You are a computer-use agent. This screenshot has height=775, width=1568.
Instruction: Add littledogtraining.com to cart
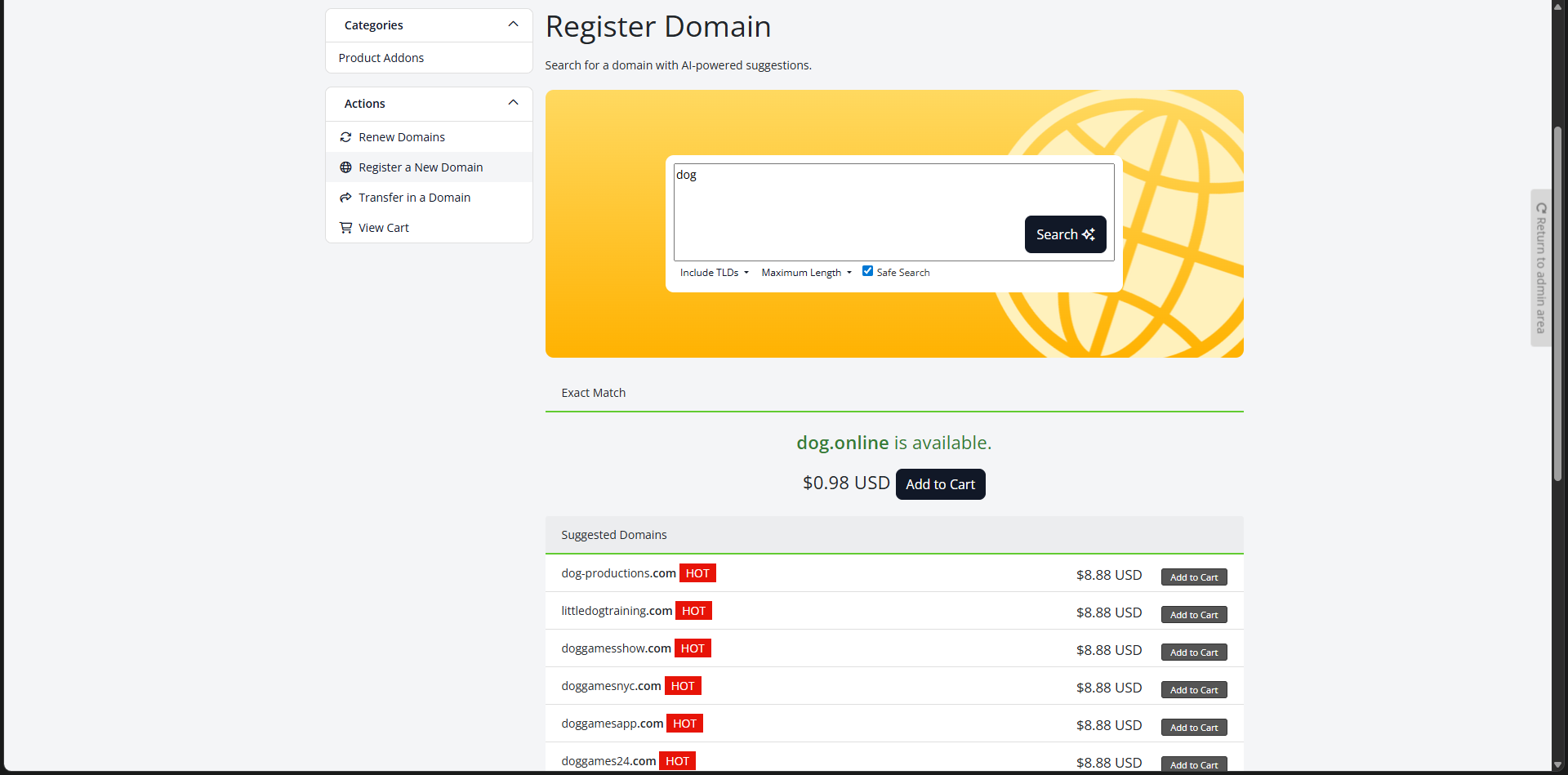point(1193,615)
